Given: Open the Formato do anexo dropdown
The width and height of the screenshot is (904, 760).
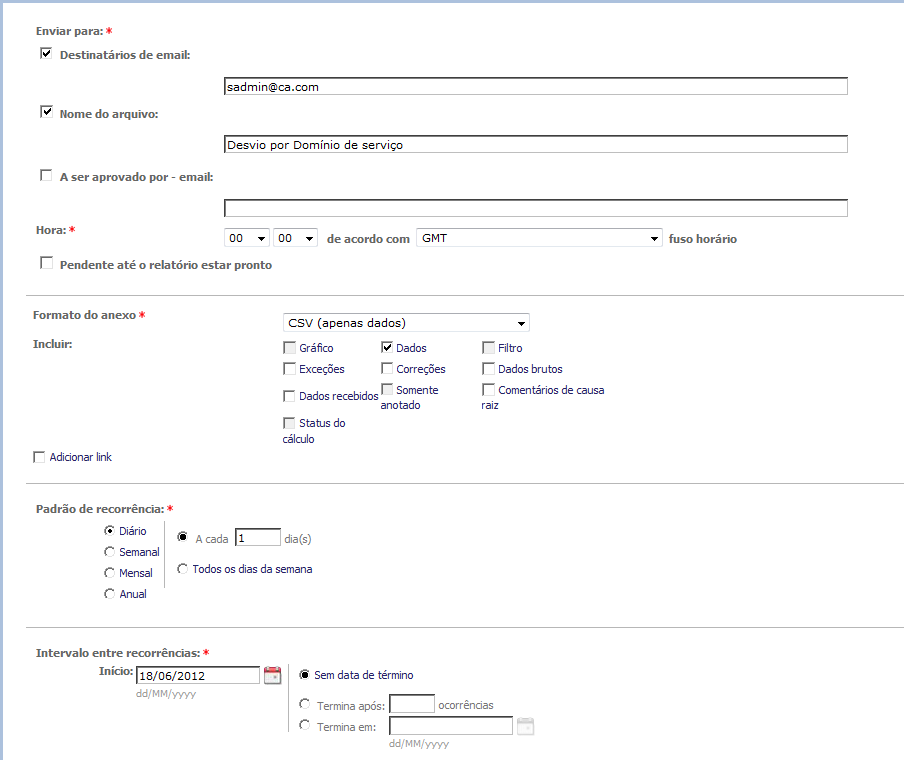Looking at the screenshot, I should coord(405,322).
